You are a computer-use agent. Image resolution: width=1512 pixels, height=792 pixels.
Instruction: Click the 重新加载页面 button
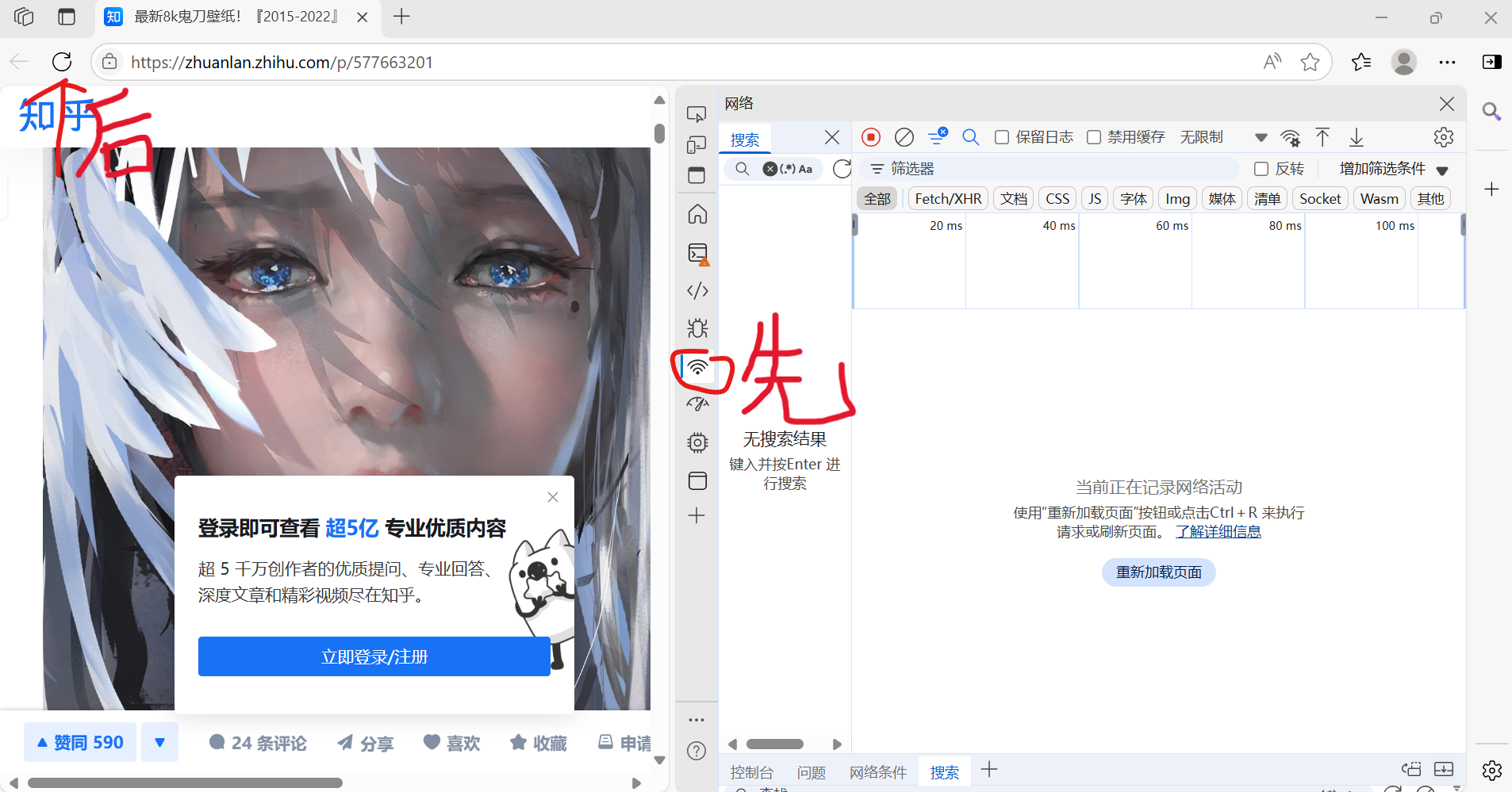coord(1159,572)
